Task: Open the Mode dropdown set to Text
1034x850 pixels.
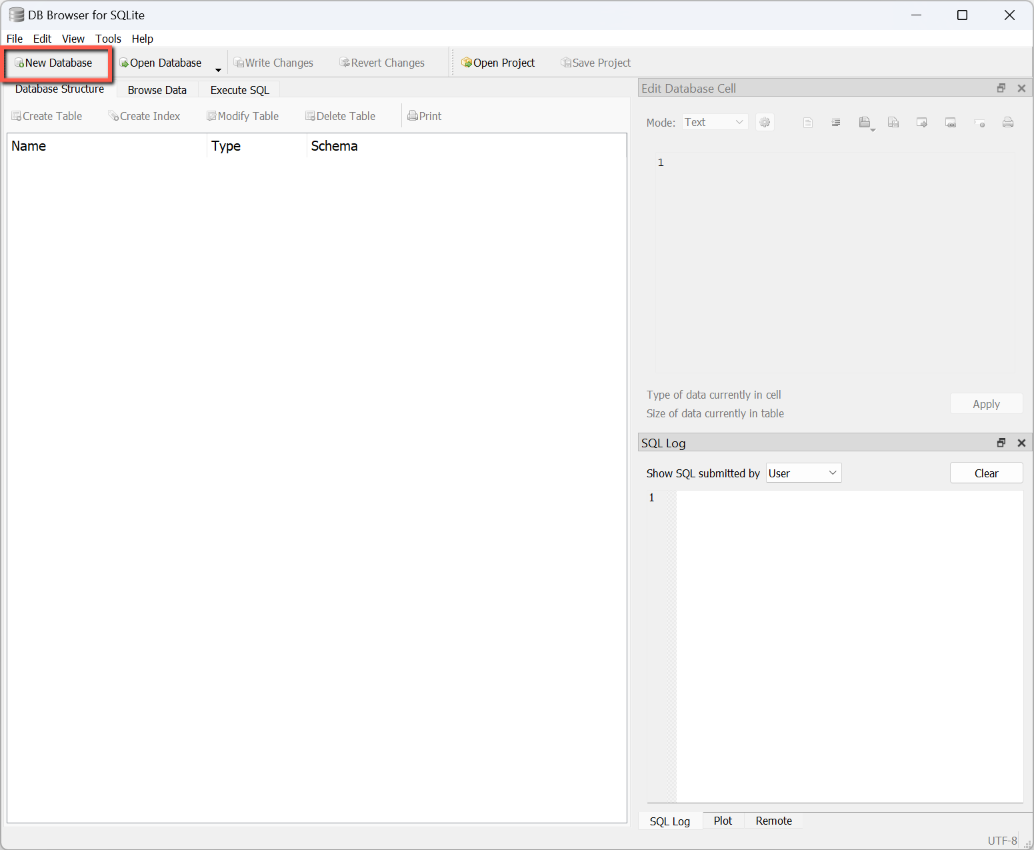Action: click(715, 122)
